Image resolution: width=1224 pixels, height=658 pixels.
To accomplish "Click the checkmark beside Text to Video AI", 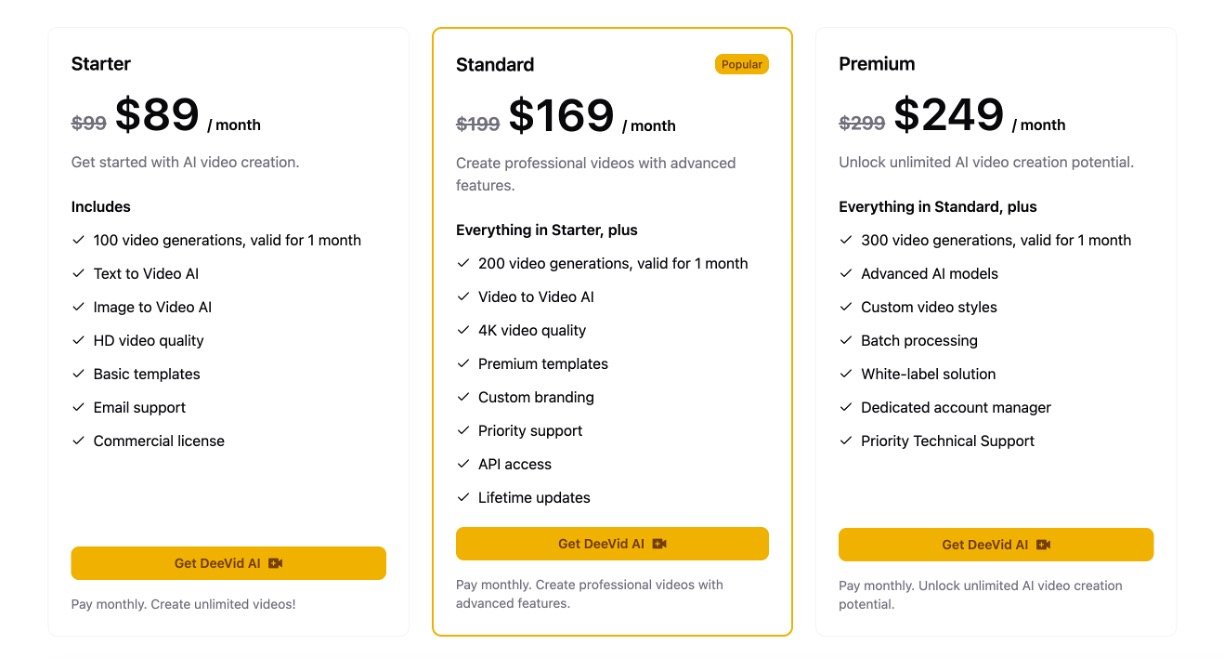I will click(x=78, y=273).
